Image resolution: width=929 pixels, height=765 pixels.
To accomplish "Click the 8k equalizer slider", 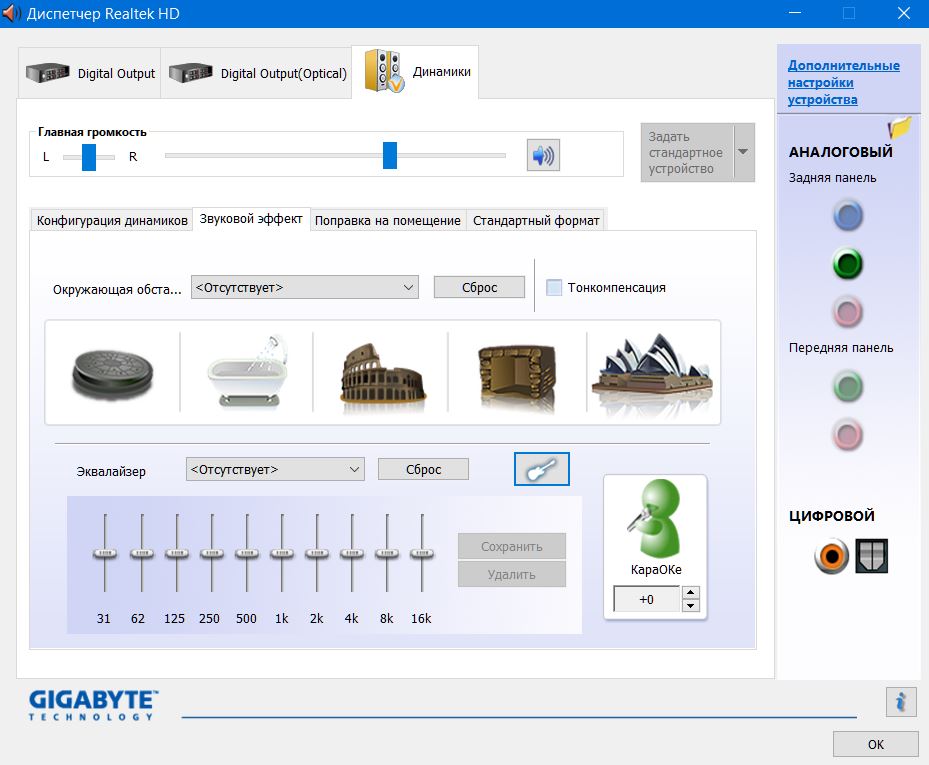I will (x=387, y=553).
